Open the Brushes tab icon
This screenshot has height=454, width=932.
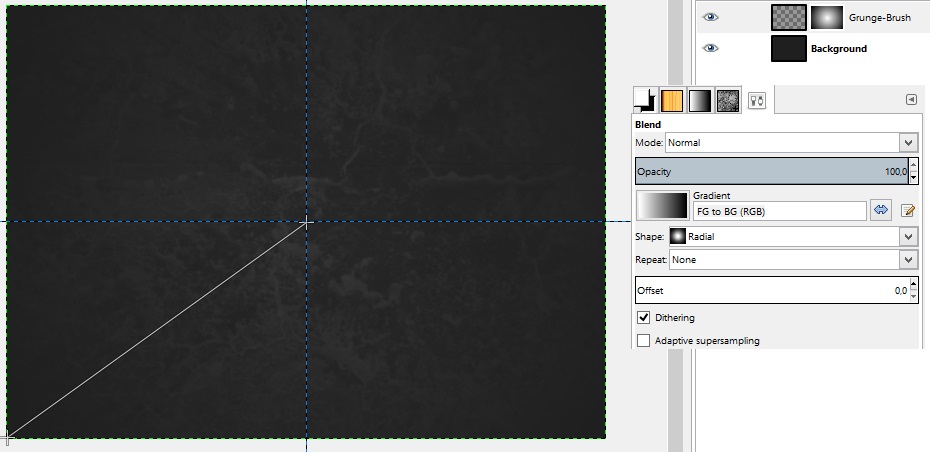728,100
